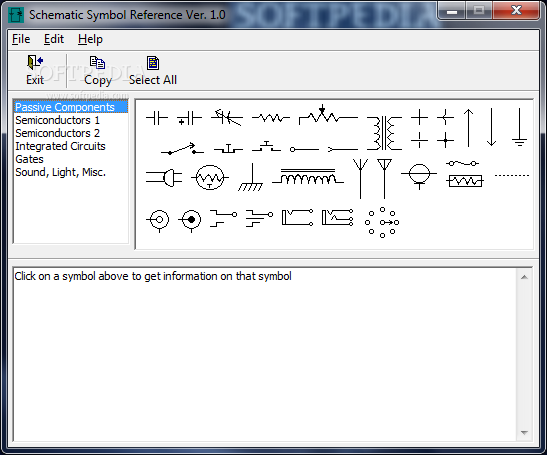
Task: Click the Select All toolbar icon
Action: [153, 70]
